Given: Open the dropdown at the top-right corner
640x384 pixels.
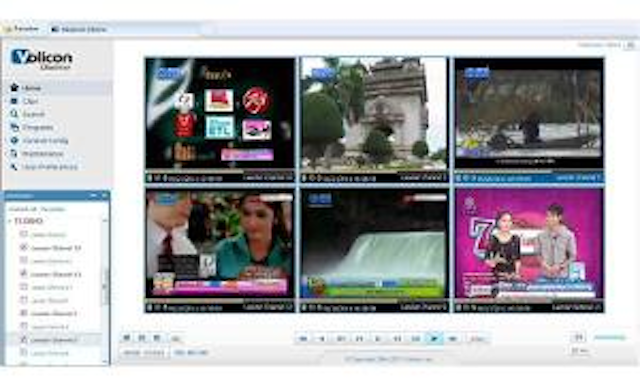Looking at the screenshot, I should click(631, 45).
